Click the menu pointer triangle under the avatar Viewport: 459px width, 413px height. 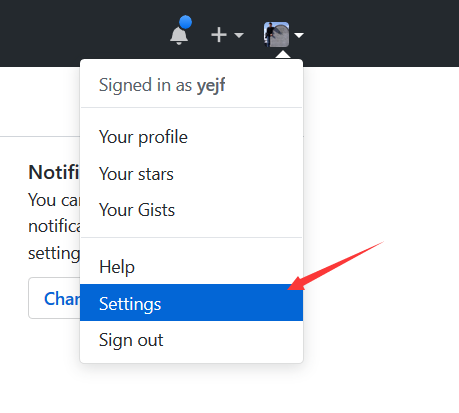[x=283, y=54]
